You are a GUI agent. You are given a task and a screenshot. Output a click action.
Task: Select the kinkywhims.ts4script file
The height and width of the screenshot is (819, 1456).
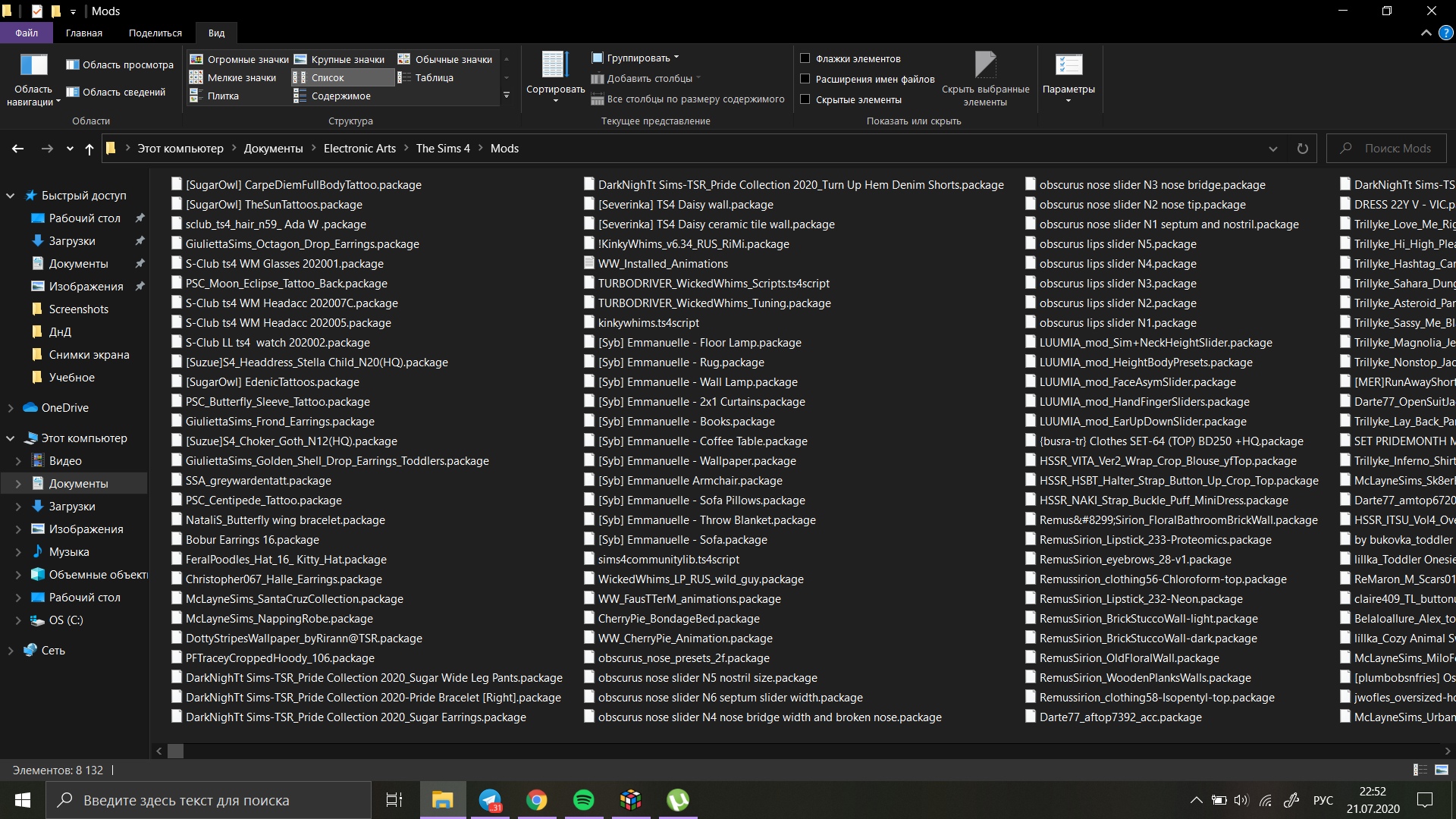tap(648, 323)
